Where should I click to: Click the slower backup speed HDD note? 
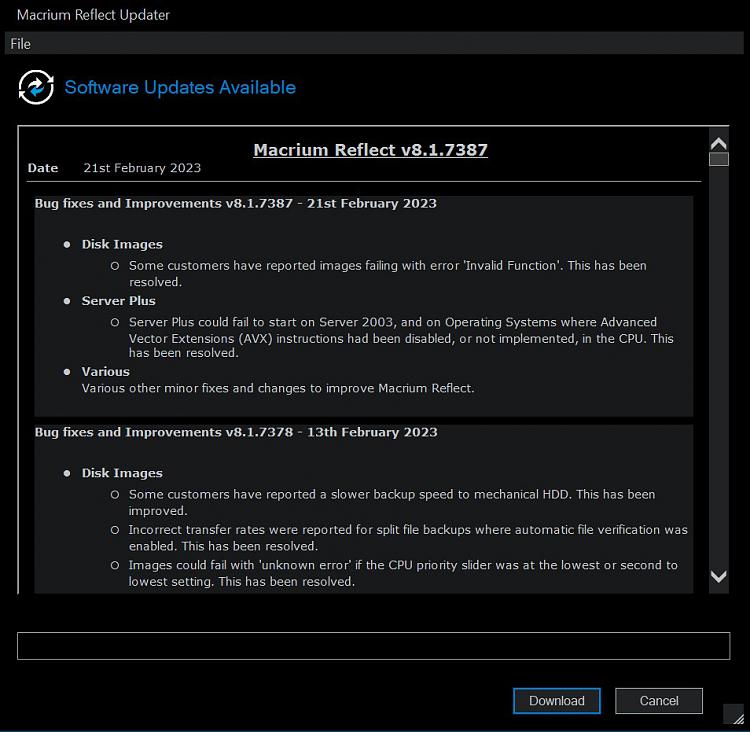point(392,502)
